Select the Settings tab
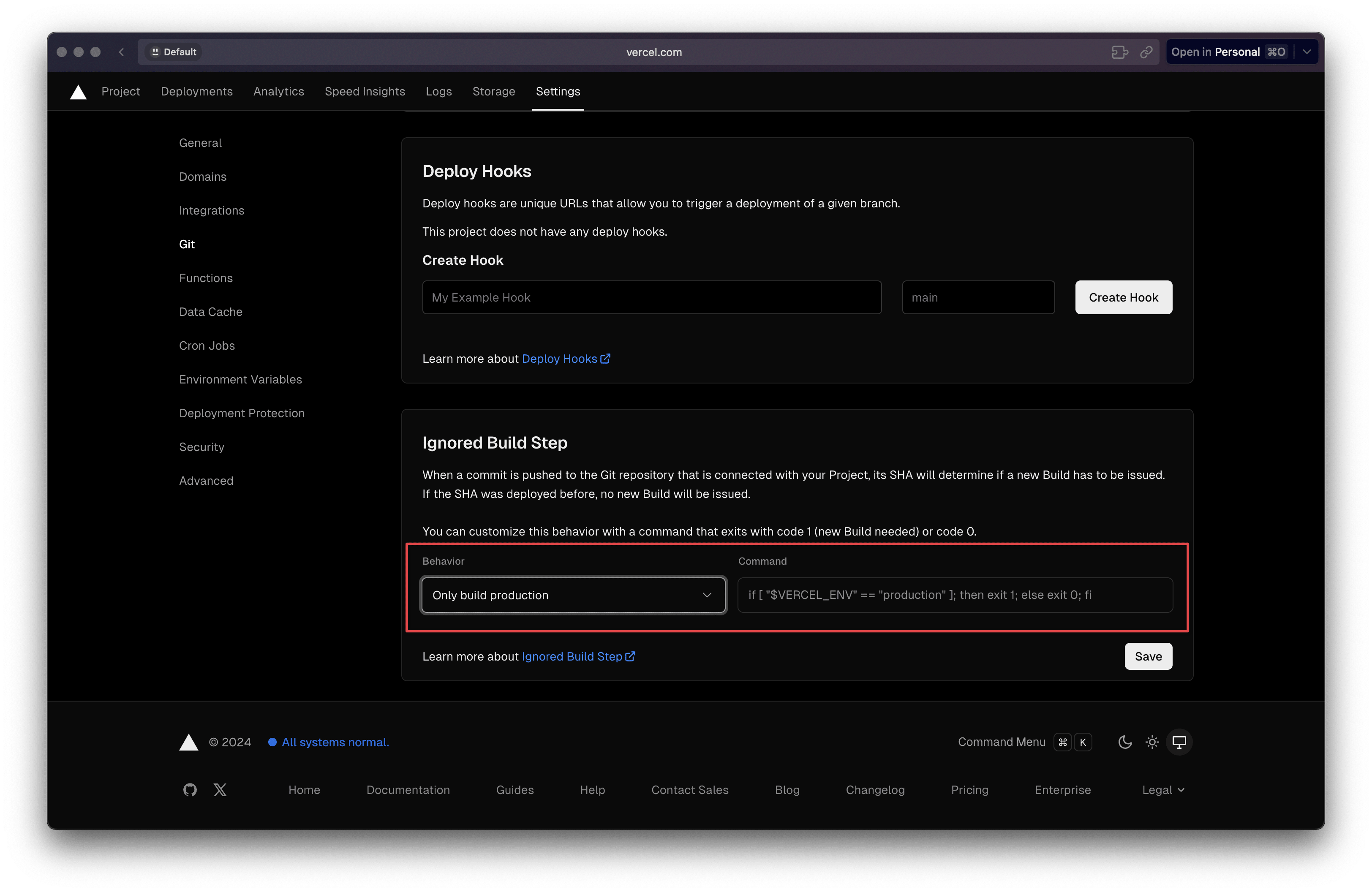 [558, 91]
